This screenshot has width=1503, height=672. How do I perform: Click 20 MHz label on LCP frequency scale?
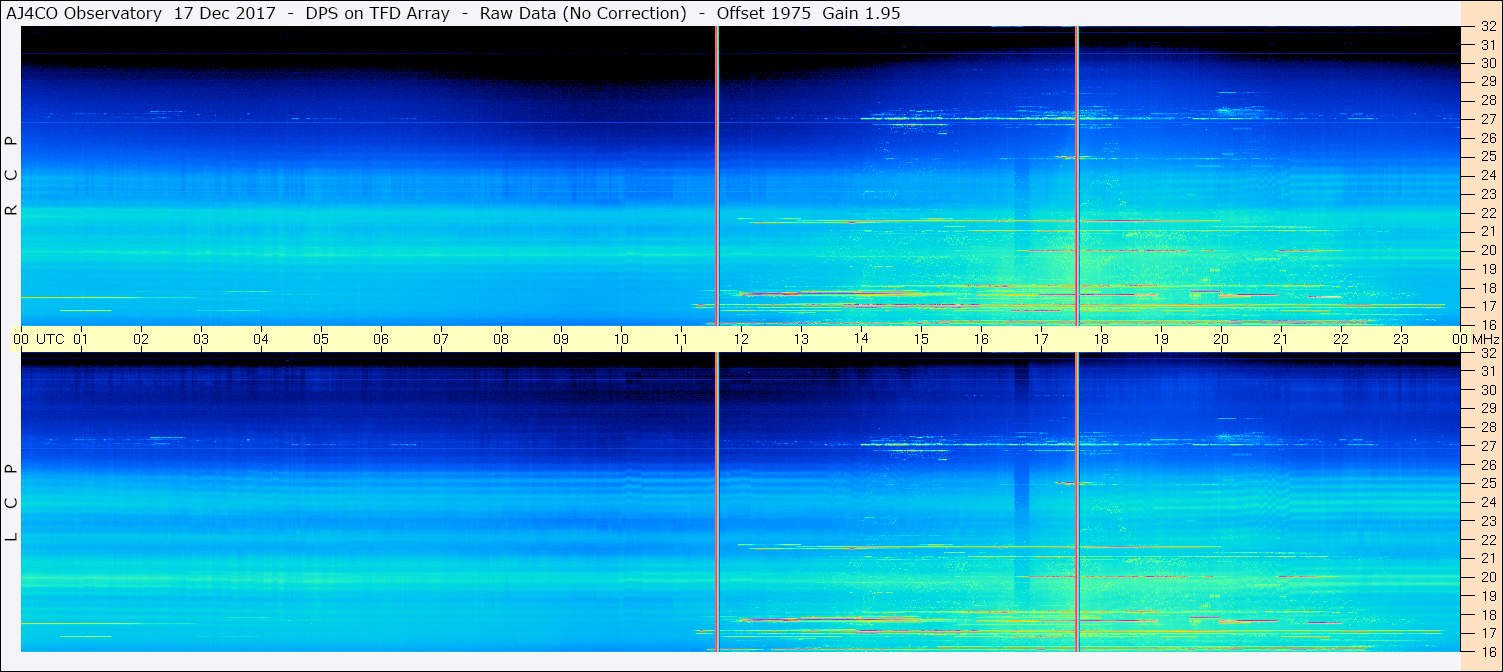1488,577
